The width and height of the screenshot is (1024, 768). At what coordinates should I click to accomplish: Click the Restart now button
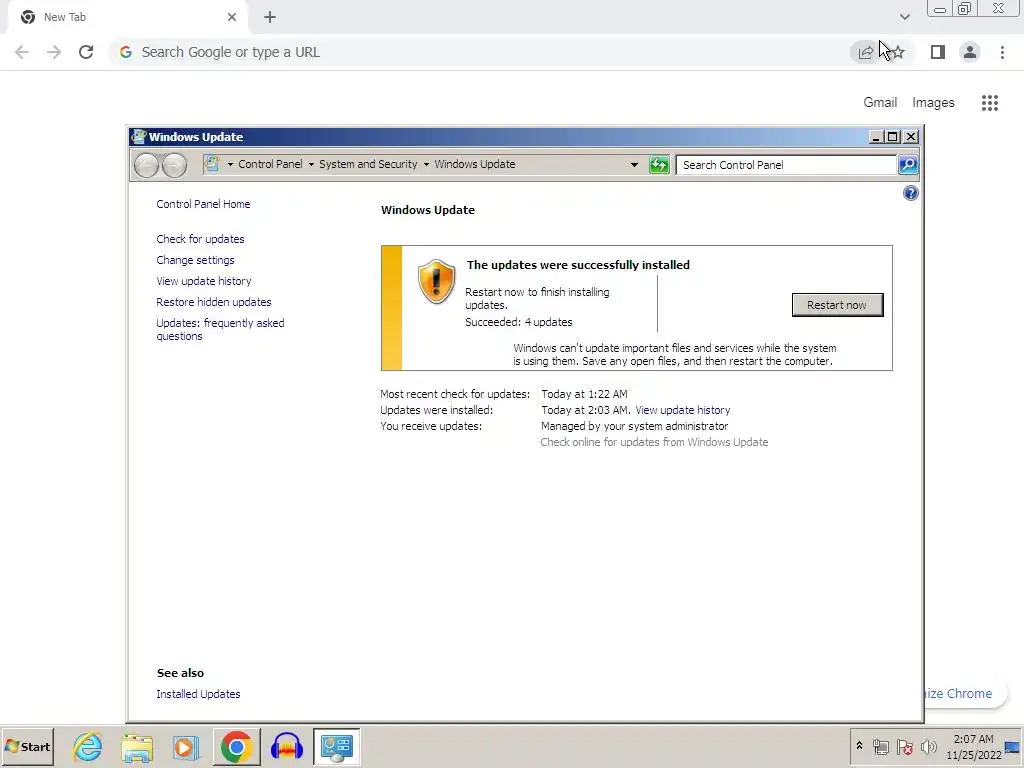pos(837,305)
